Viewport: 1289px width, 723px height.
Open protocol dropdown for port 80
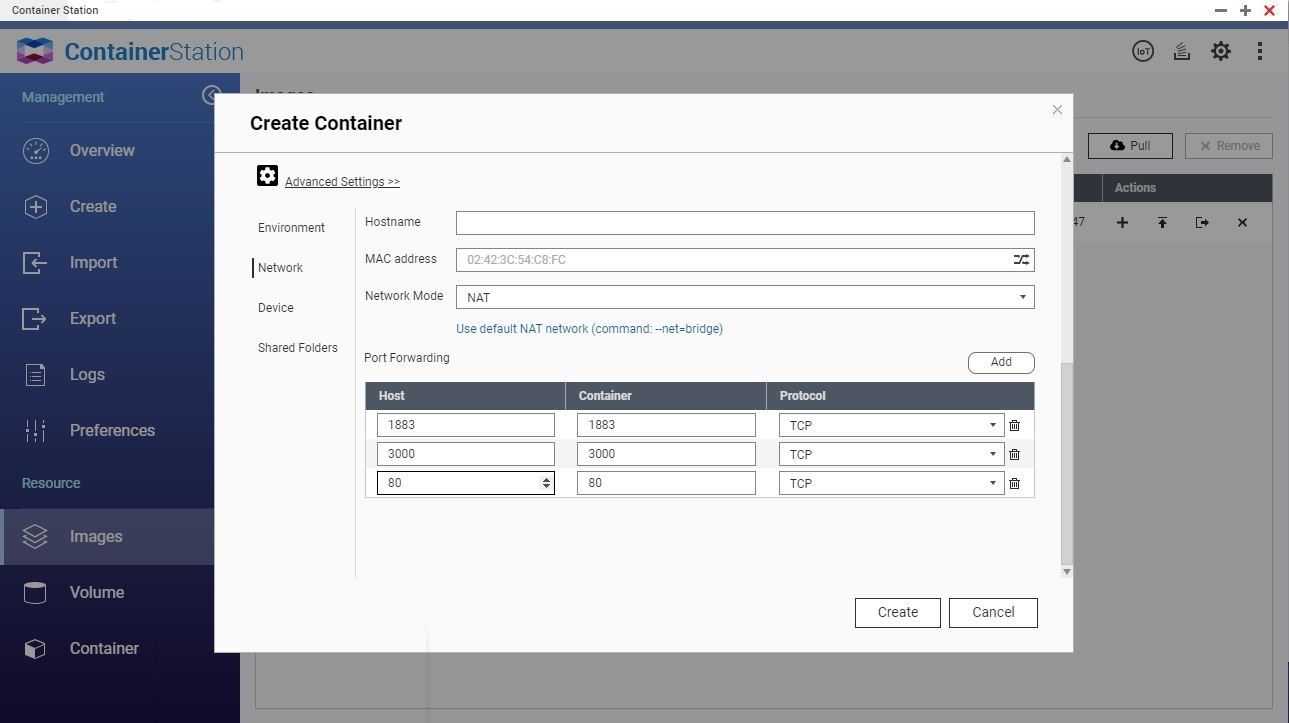891,483
